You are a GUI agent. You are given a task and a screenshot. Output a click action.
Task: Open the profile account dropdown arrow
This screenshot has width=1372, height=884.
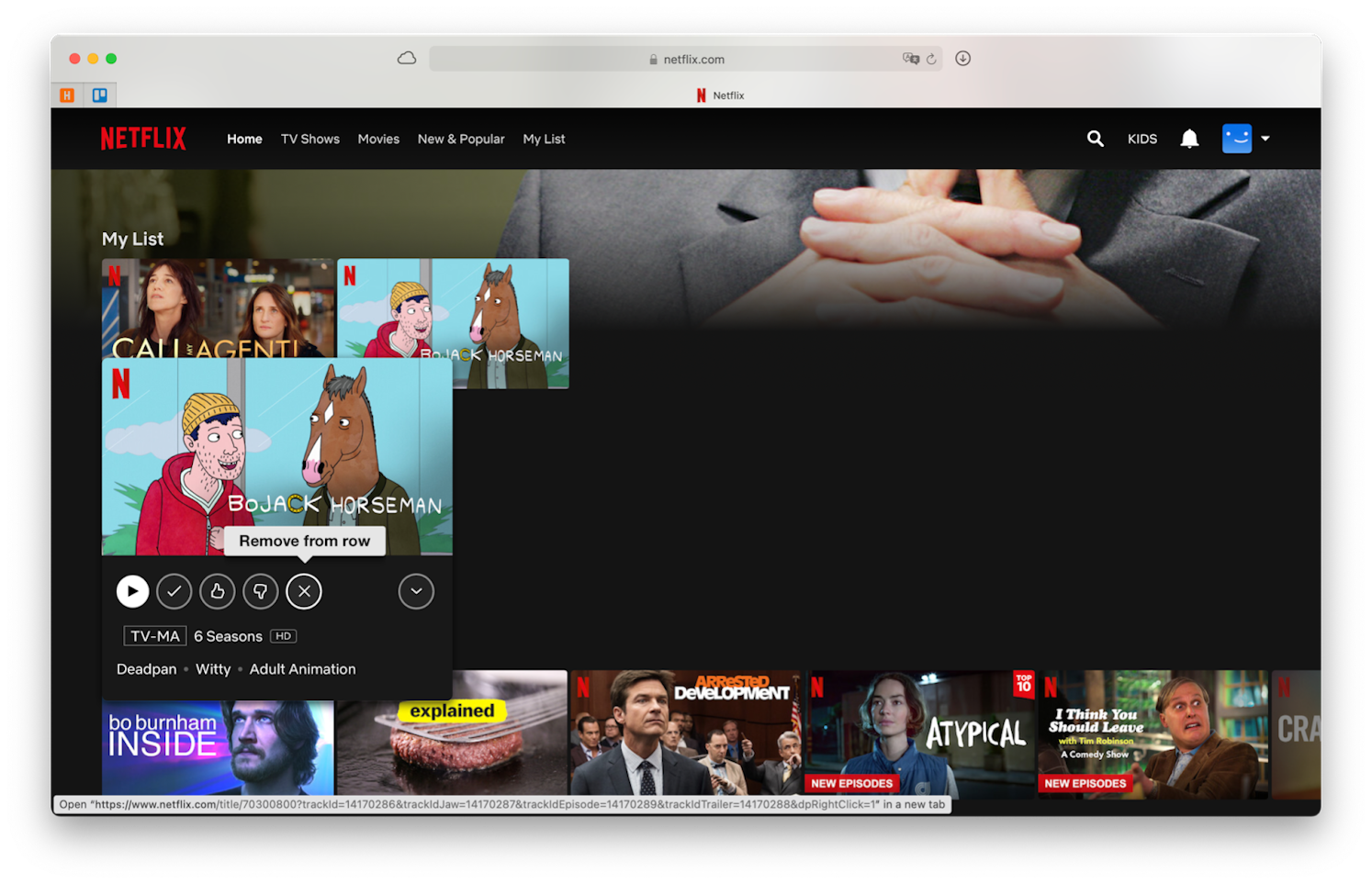click(1265, 139)
